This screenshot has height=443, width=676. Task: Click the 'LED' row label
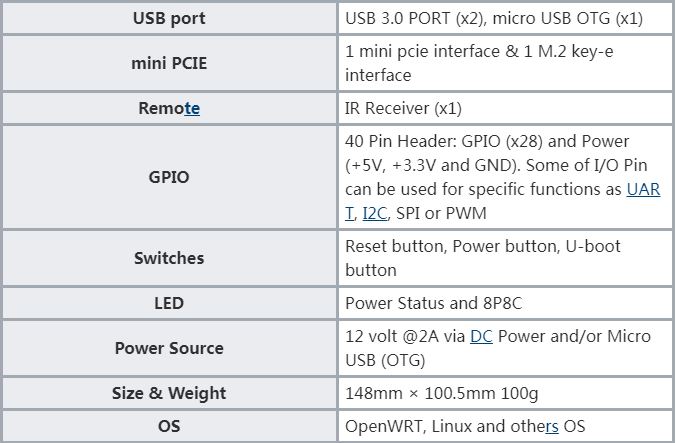coord(169,302)
